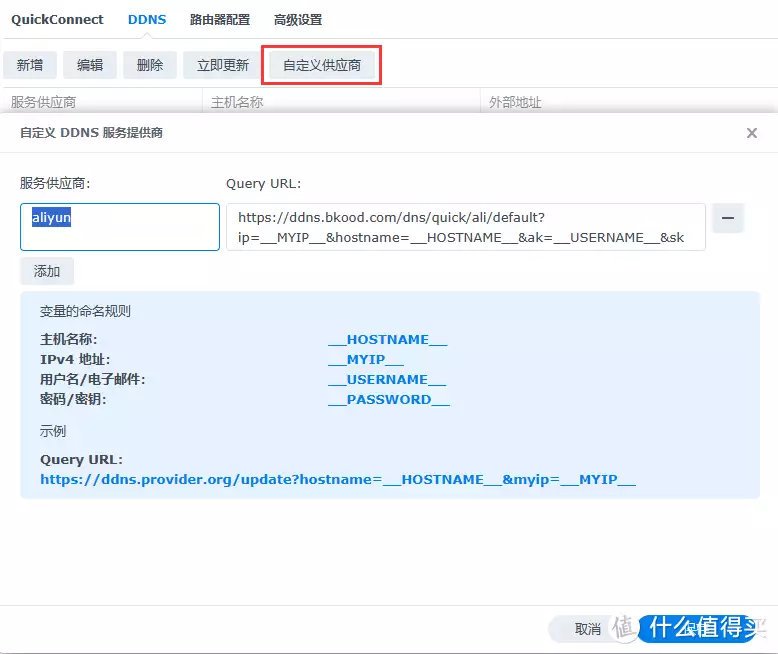The width and height of the screenshot is (778, 654).
Task: Click the 用户名/电子邮件: rule label
Action: tap(92, 379)
